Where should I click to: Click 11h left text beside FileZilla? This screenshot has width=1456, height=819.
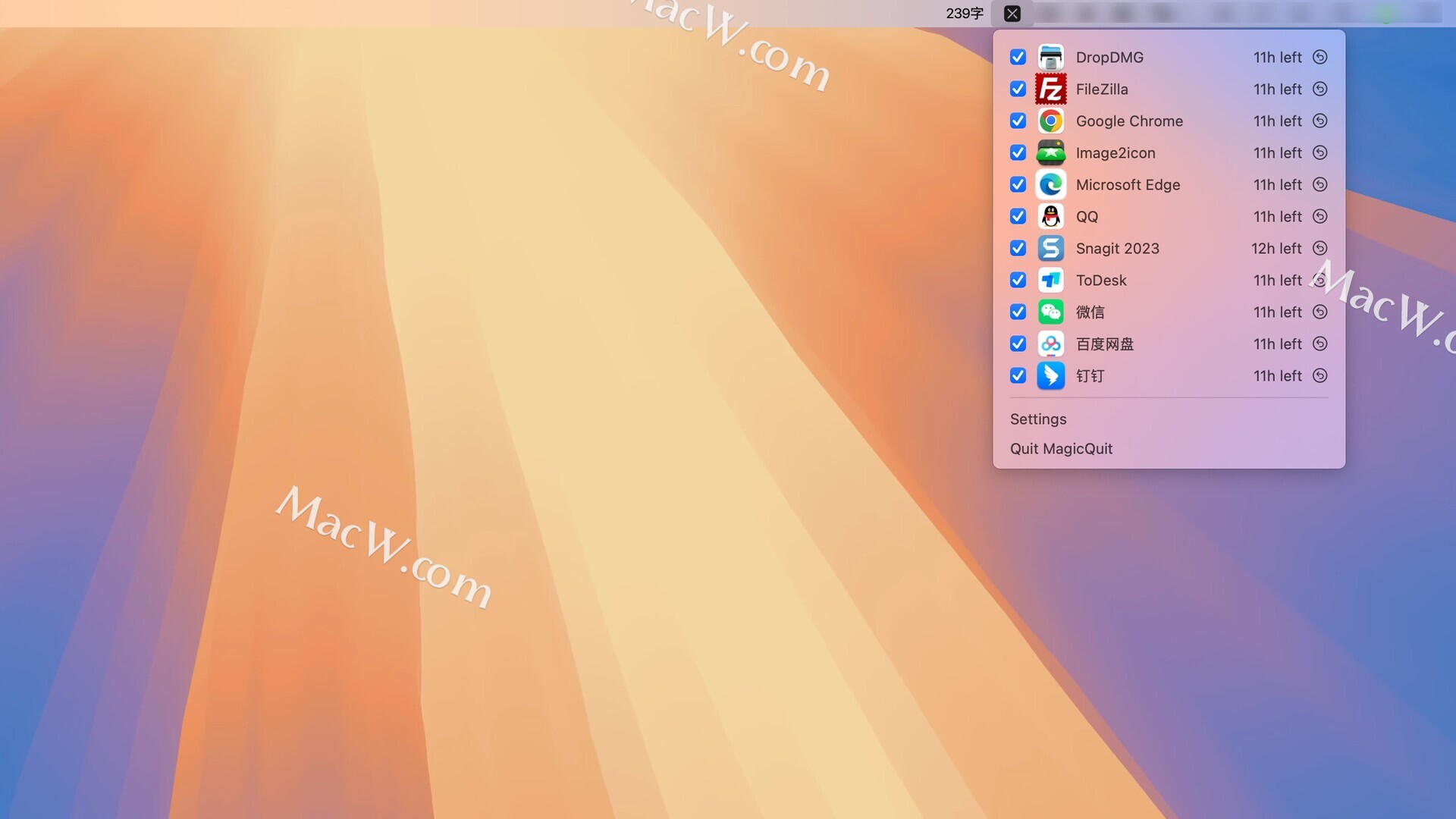(1277, 89)
